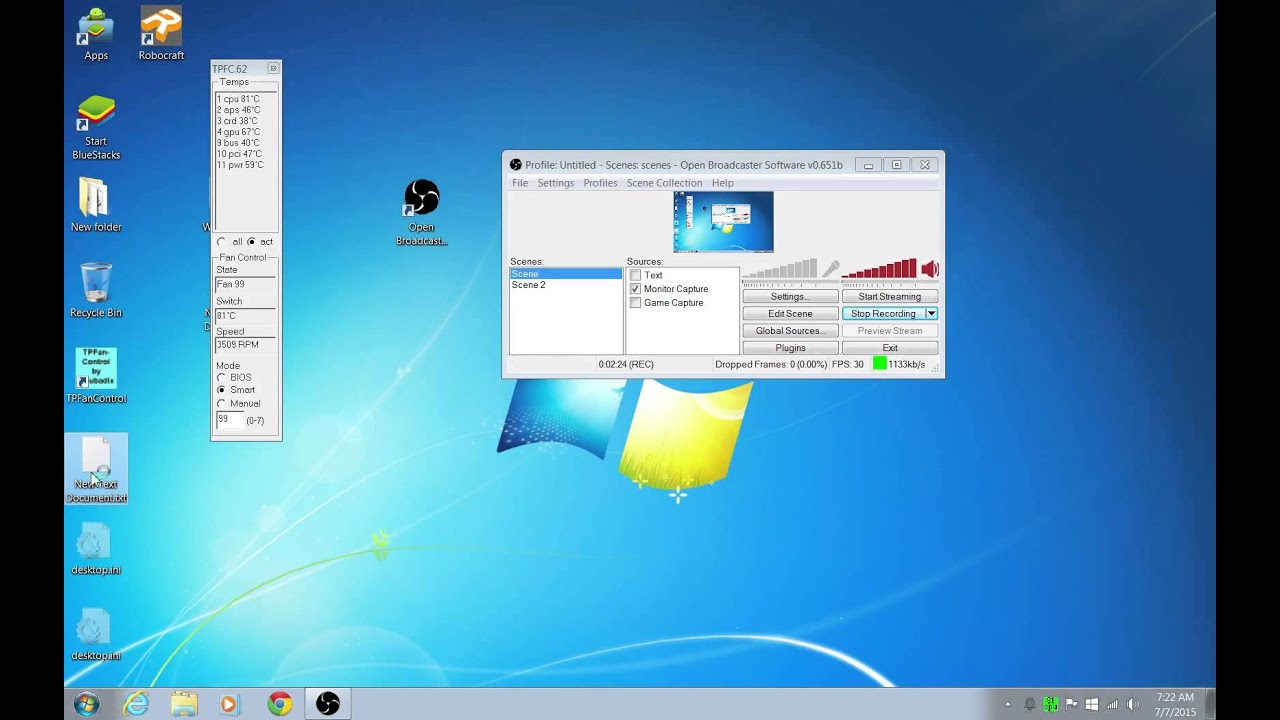Choose Manual fan mode
Viewport: 1280px width, 720px height.
click(221, 404)
